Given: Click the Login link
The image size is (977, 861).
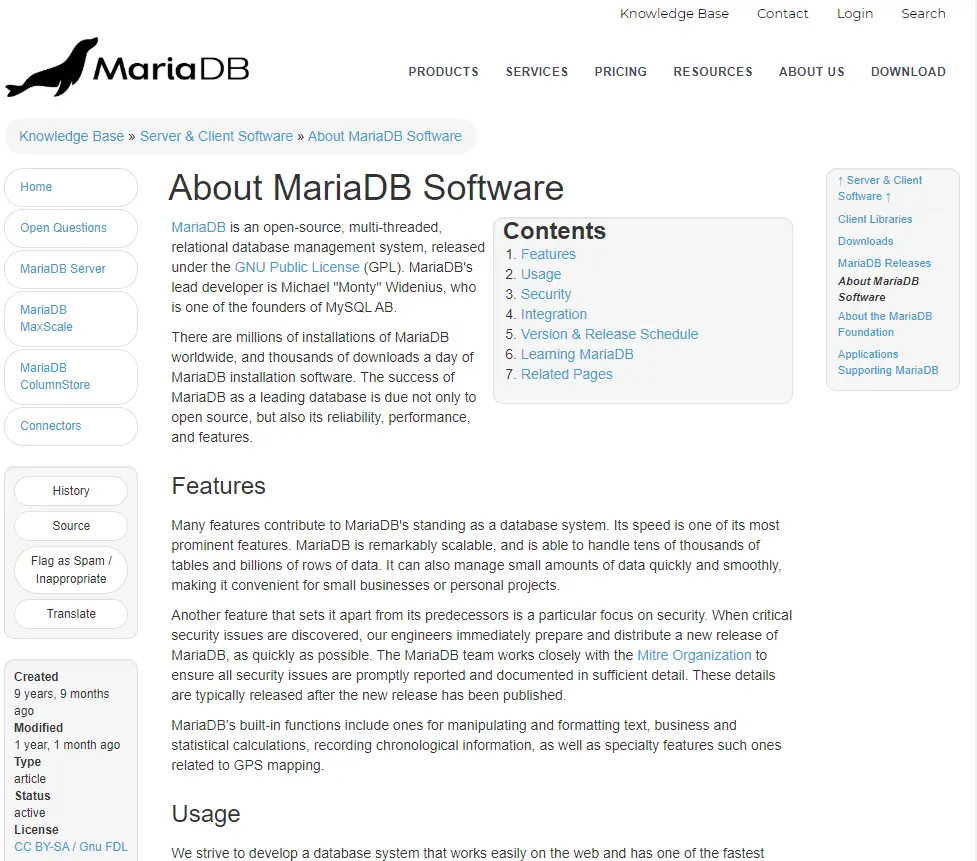Looking at the screenshot, I should (x=854, y=14).
